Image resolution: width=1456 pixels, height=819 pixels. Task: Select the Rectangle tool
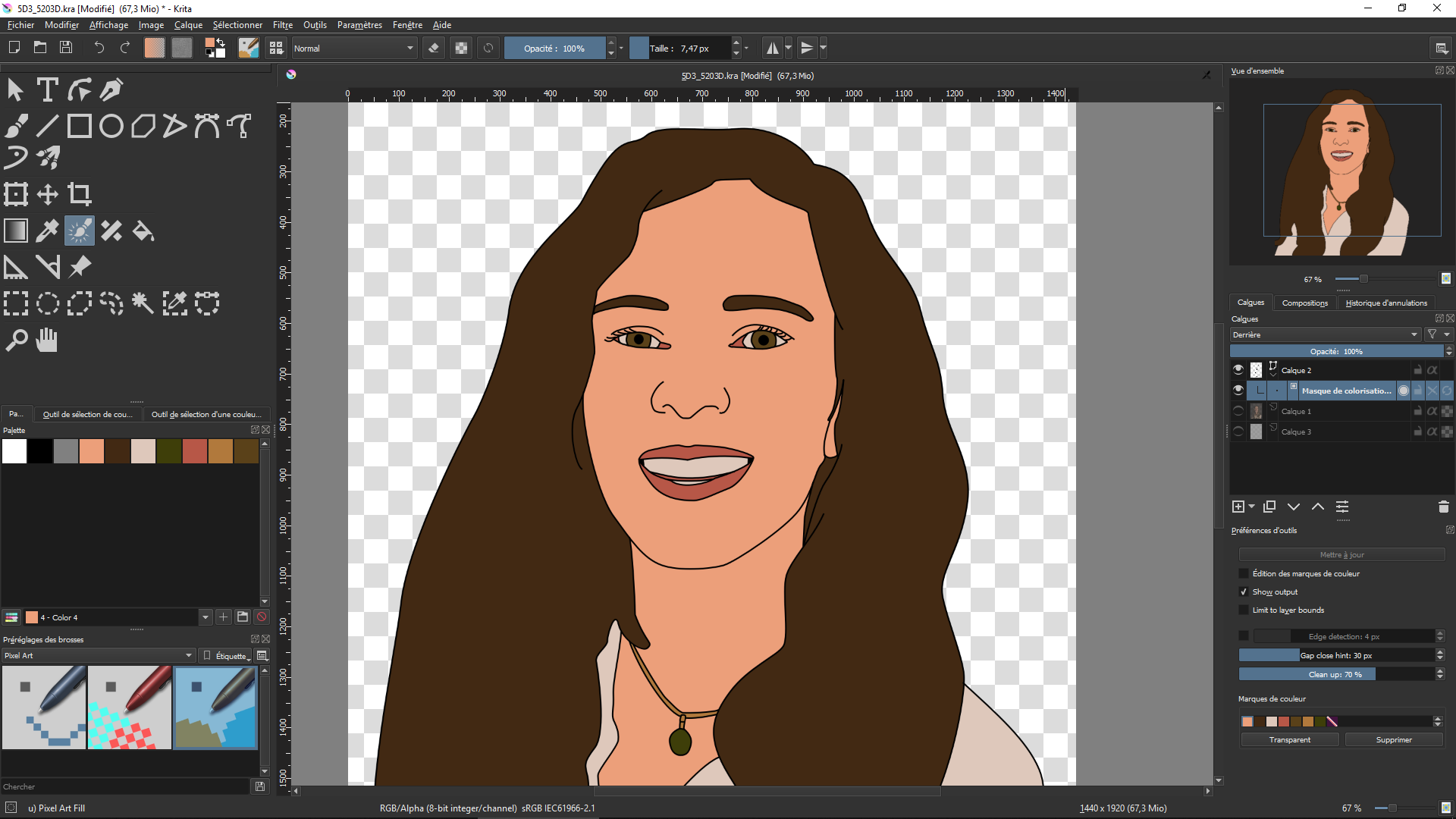(80, 126)
